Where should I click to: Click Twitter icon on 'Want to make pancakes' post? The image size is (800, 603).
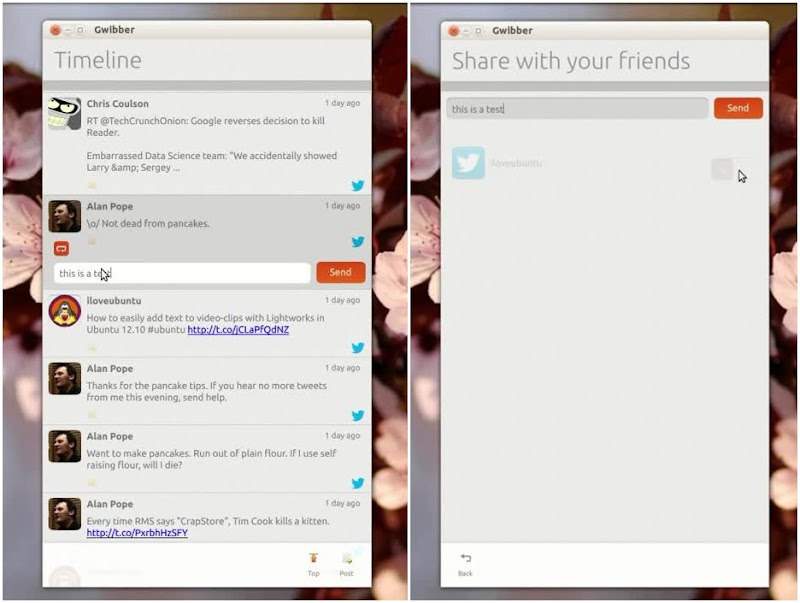(358, 483)
